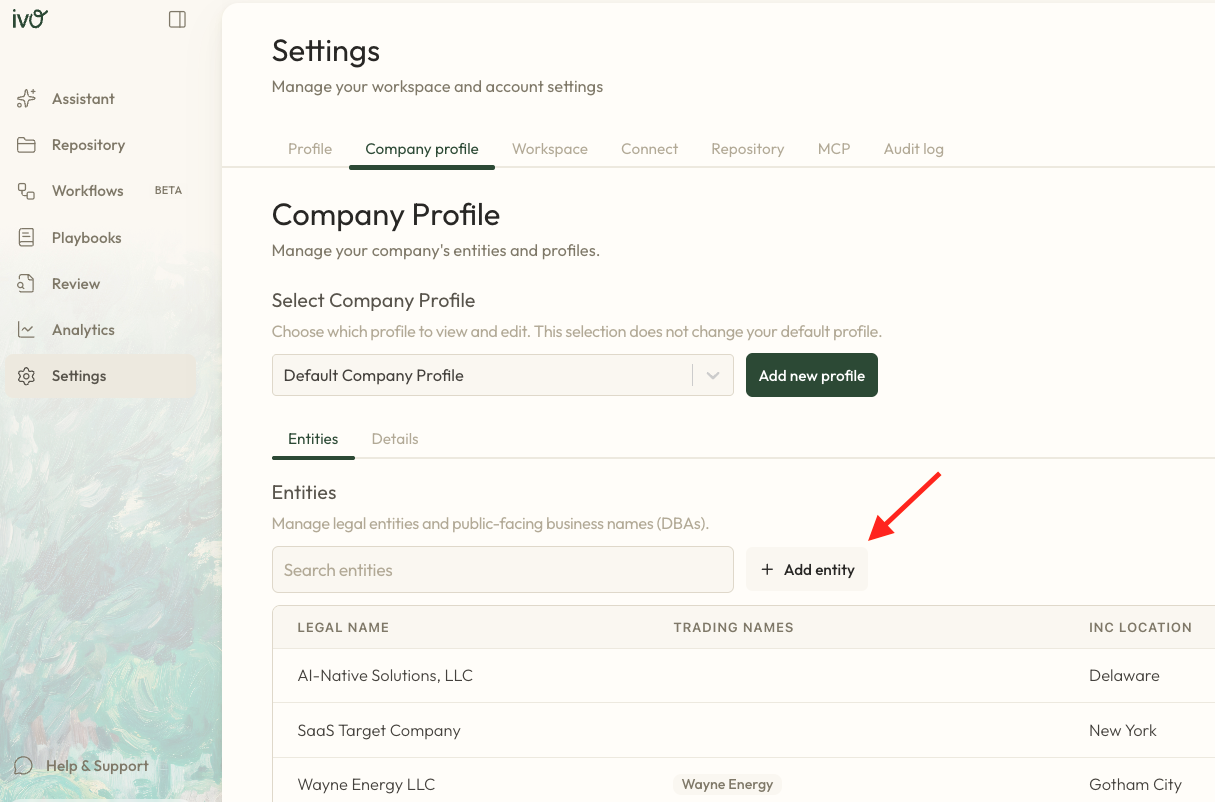Open the Wayne Energy LLC entity row
Screen dimensions: 1215x802
point(367,785)
